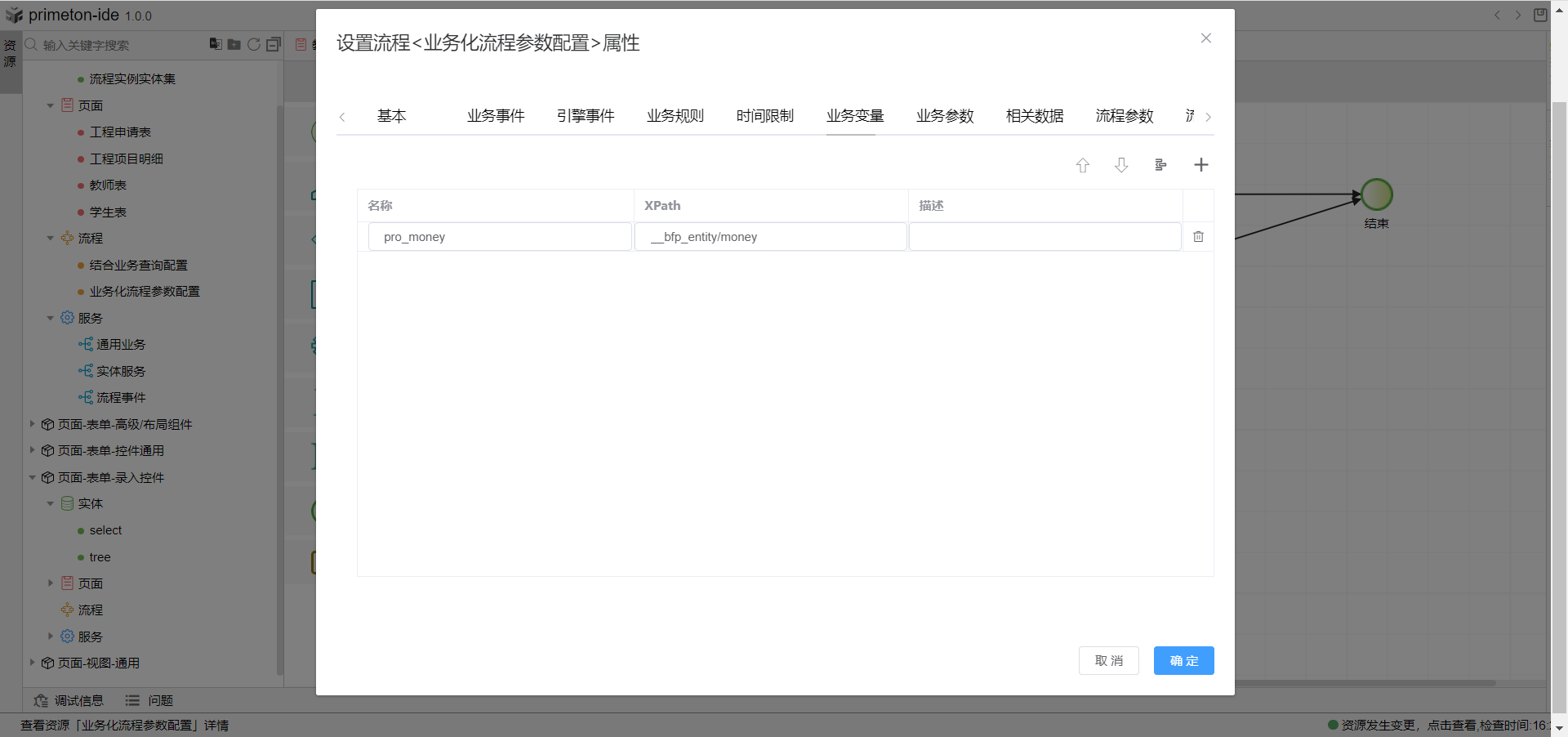Select the 流程参数 tab

[x=1125, y=116]
